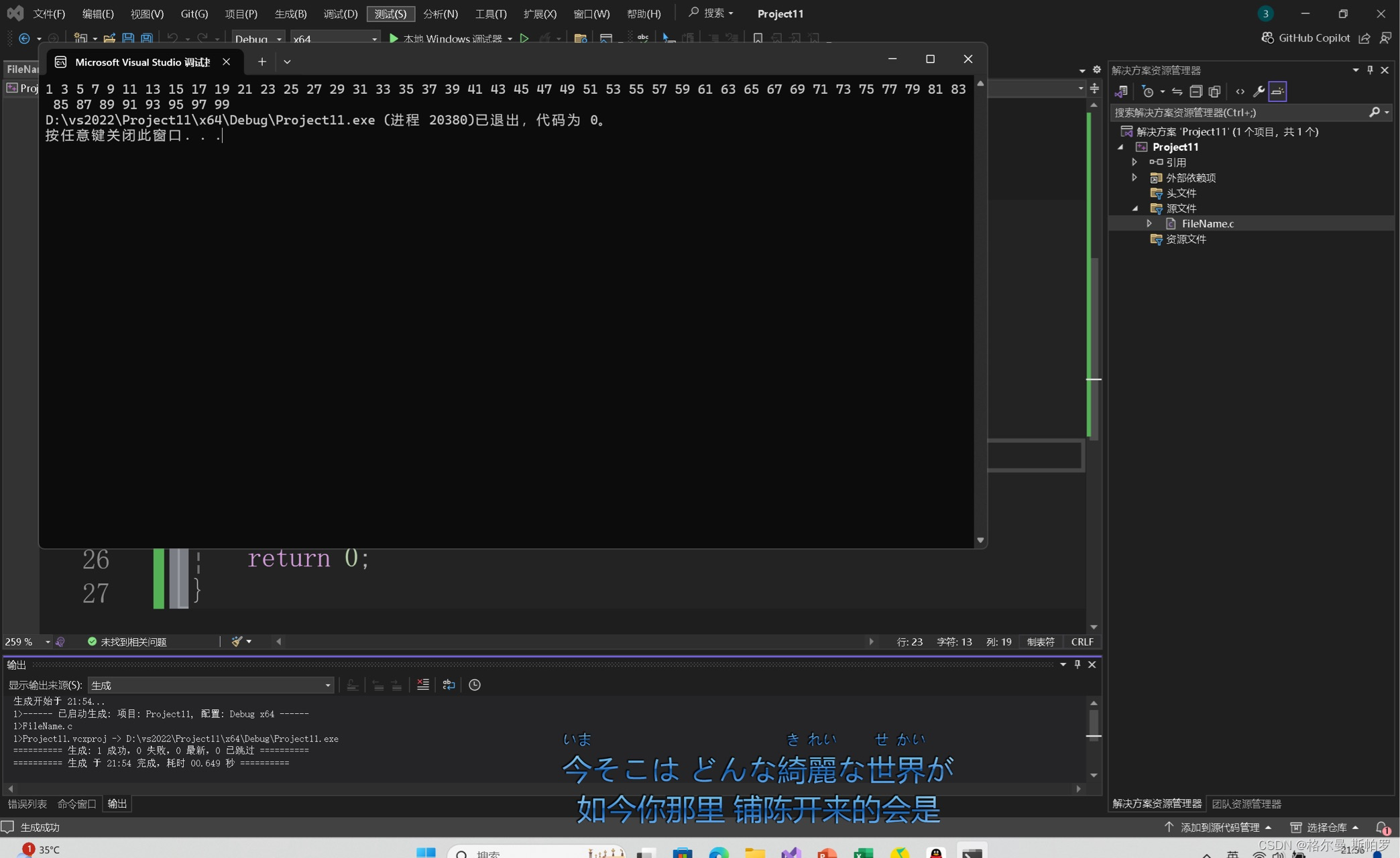
Task: Click the 制表符 indicator in the editor bar
Action: tap(1041, 641)
